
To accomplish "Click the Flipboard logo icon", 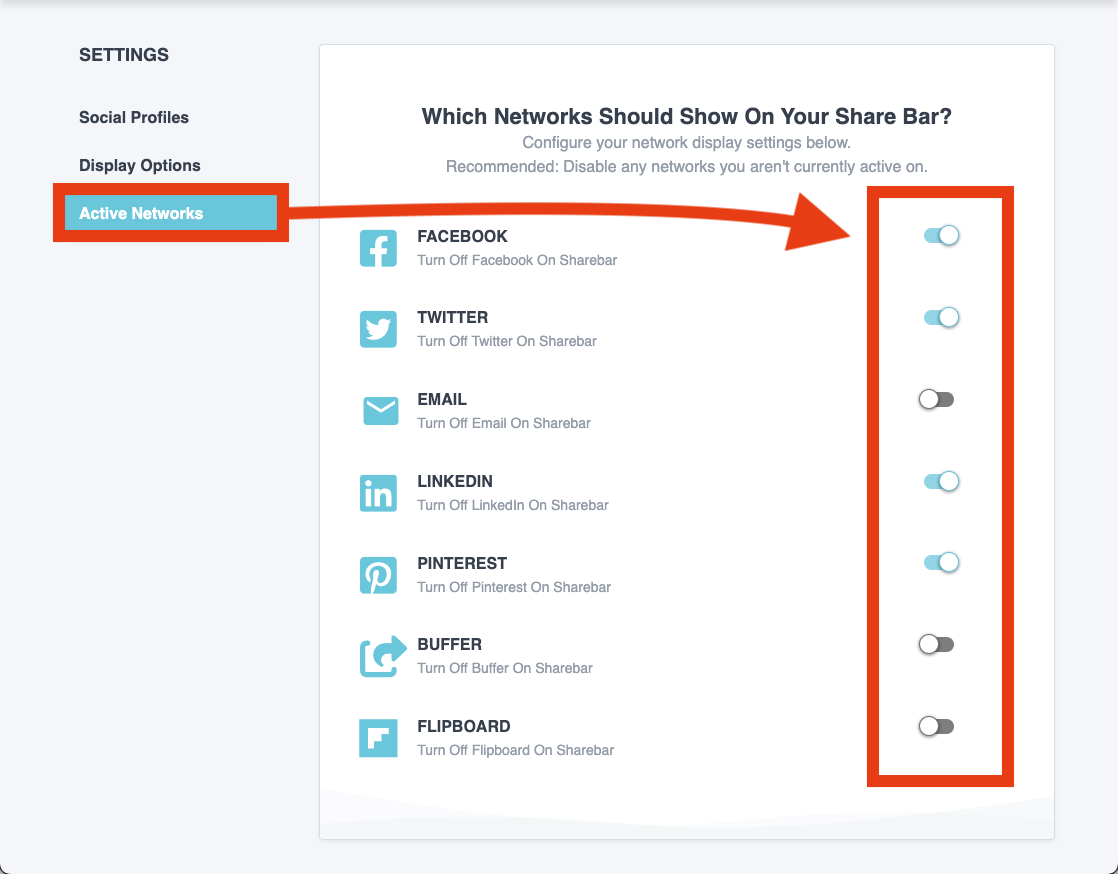I will tap(379, 738).
